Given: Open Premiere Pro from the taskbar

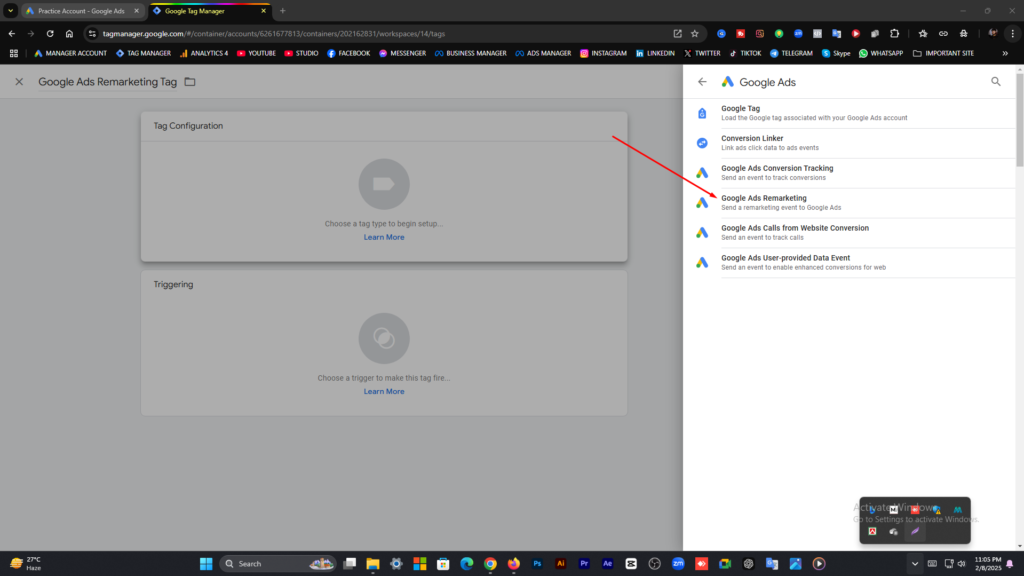Looking at the screenshot, I should (x=584, y=564).
